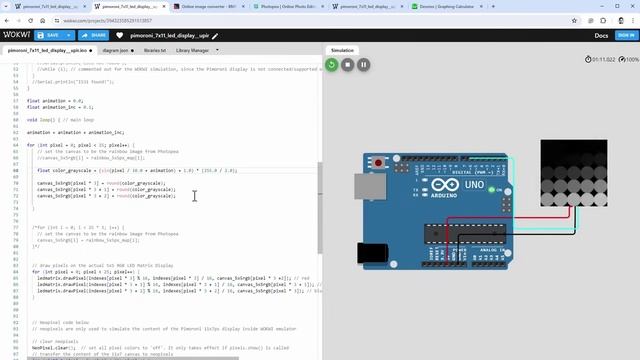Open the browser profile avatar
The image size is (640, 360).
coord(621,20)
